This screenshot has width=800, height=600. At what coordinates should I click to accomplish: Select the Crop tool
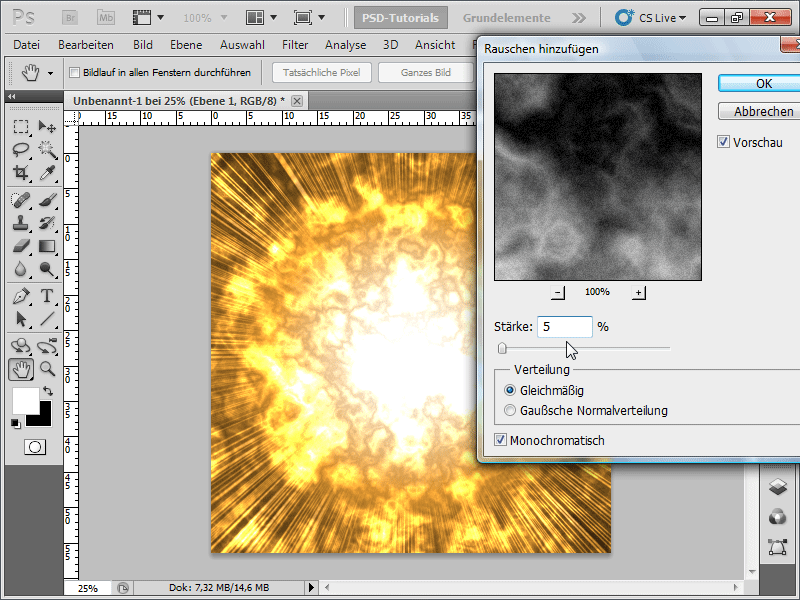click(20, 173)
